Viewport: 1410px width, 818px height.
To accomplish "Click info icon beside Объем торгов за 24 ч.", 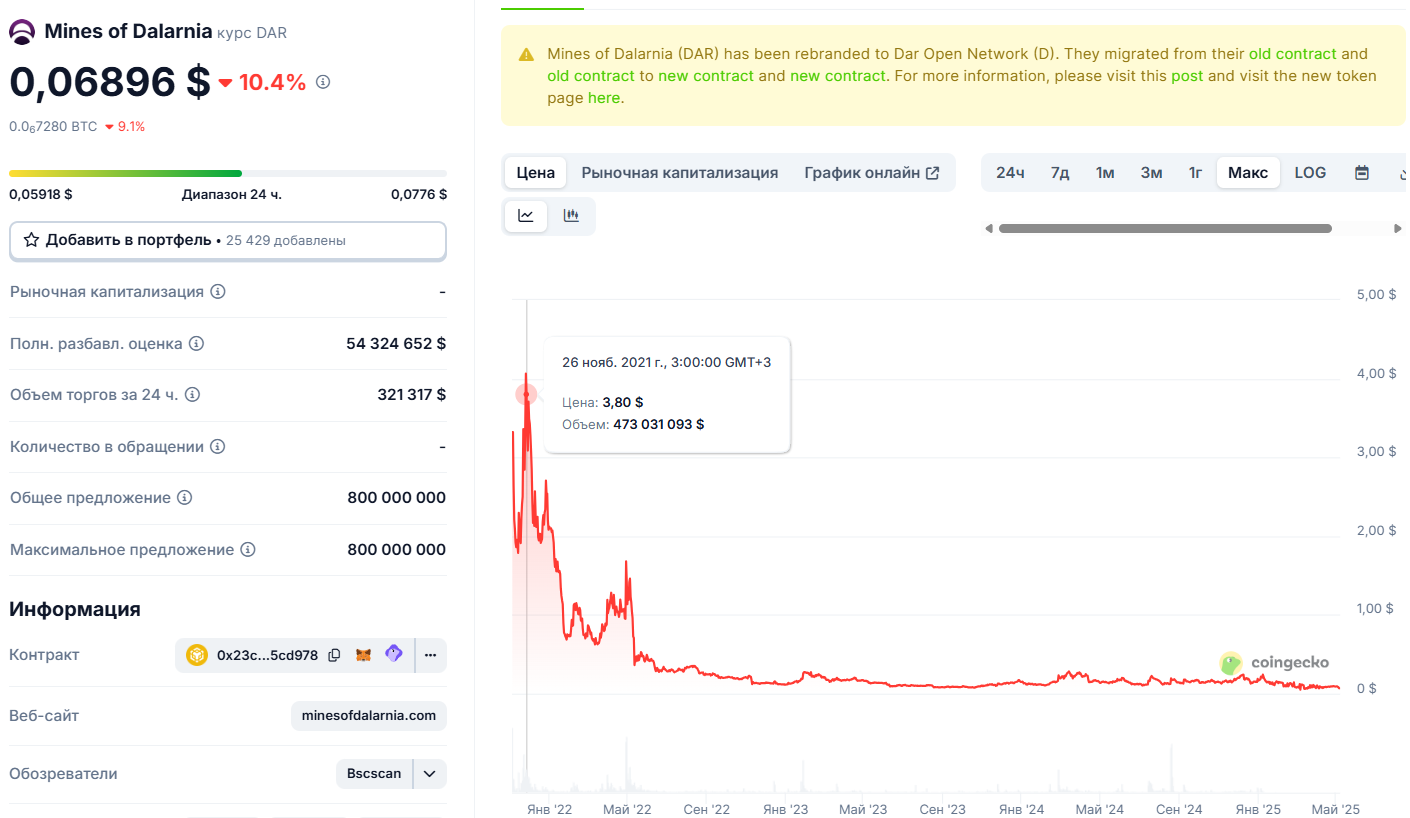I will (x=193, y=395).
